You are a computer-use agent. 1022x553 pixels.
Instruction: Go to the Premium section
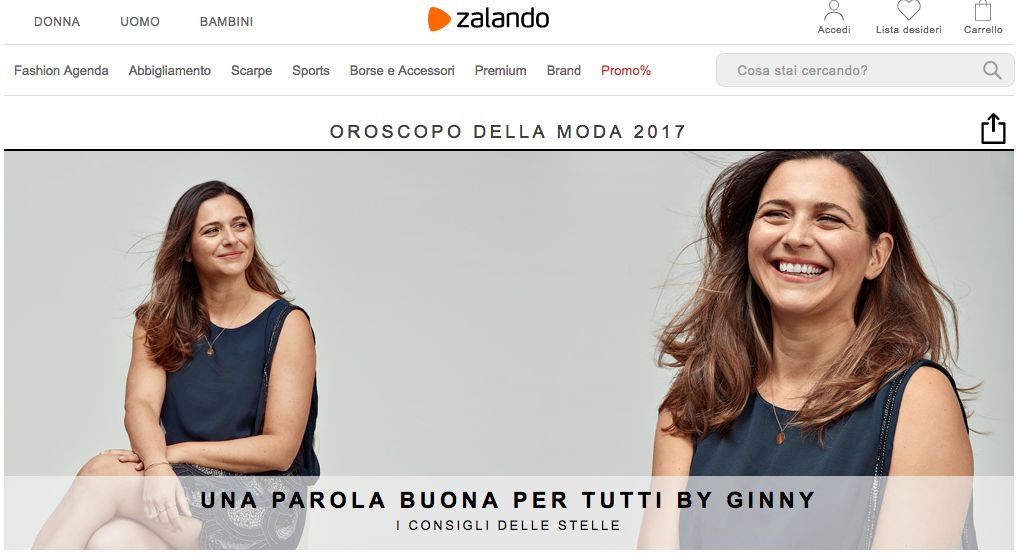pos(501,70)
